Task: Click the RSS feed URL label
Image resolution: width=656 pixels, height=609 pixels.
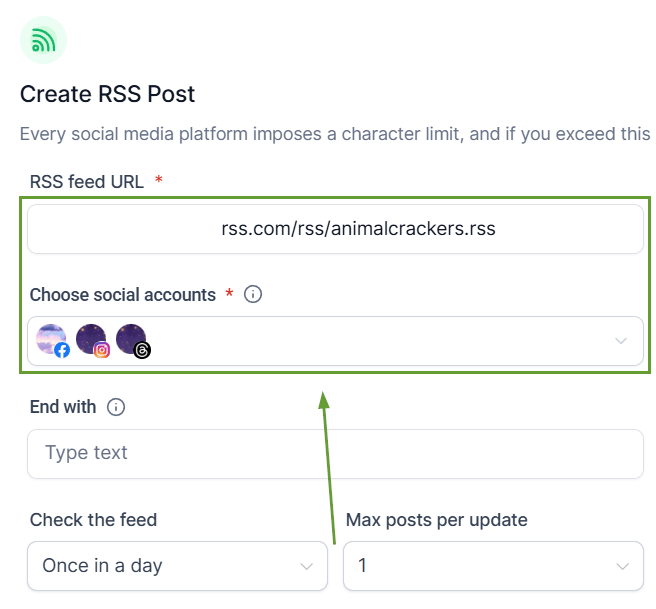Action: click(87, 181)
